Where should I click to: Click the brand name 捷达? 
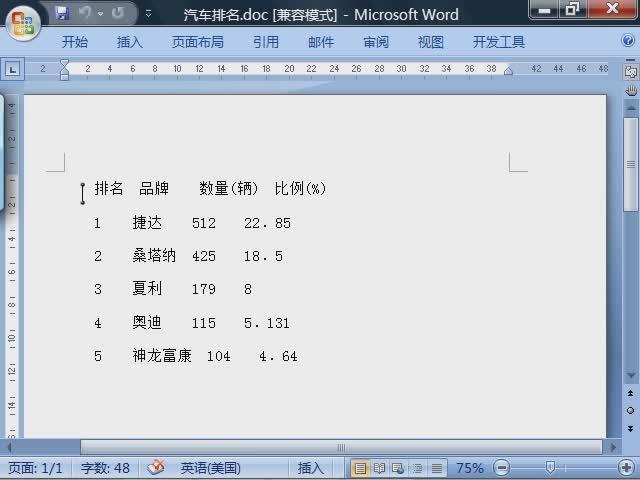pyautogui.click(x=147, y=223)
